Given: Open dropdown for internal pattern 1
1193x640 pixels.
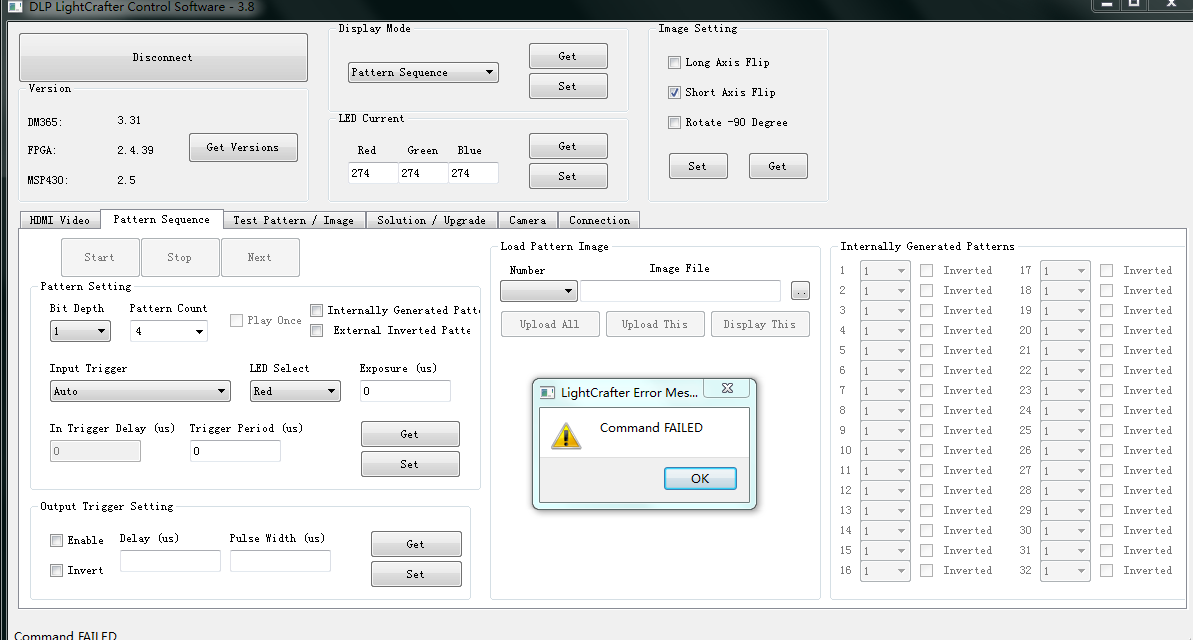Looking at the screenshot, I should tap(885, 271).
